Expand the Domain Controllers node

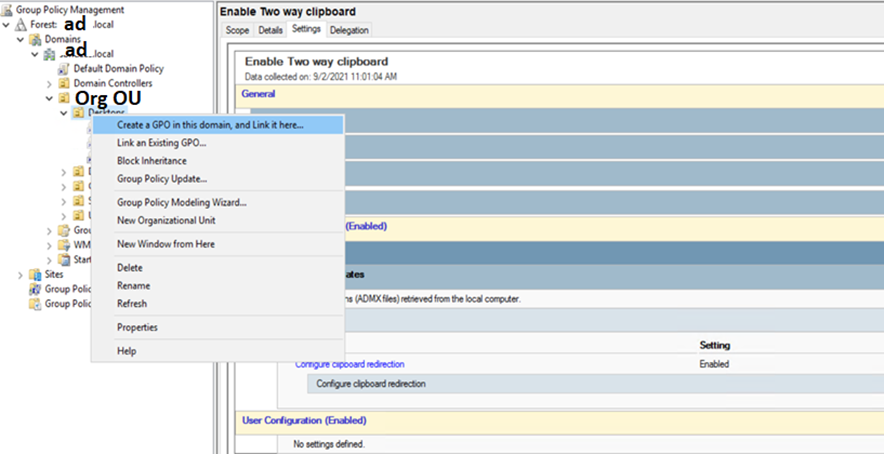coord(49,84)
